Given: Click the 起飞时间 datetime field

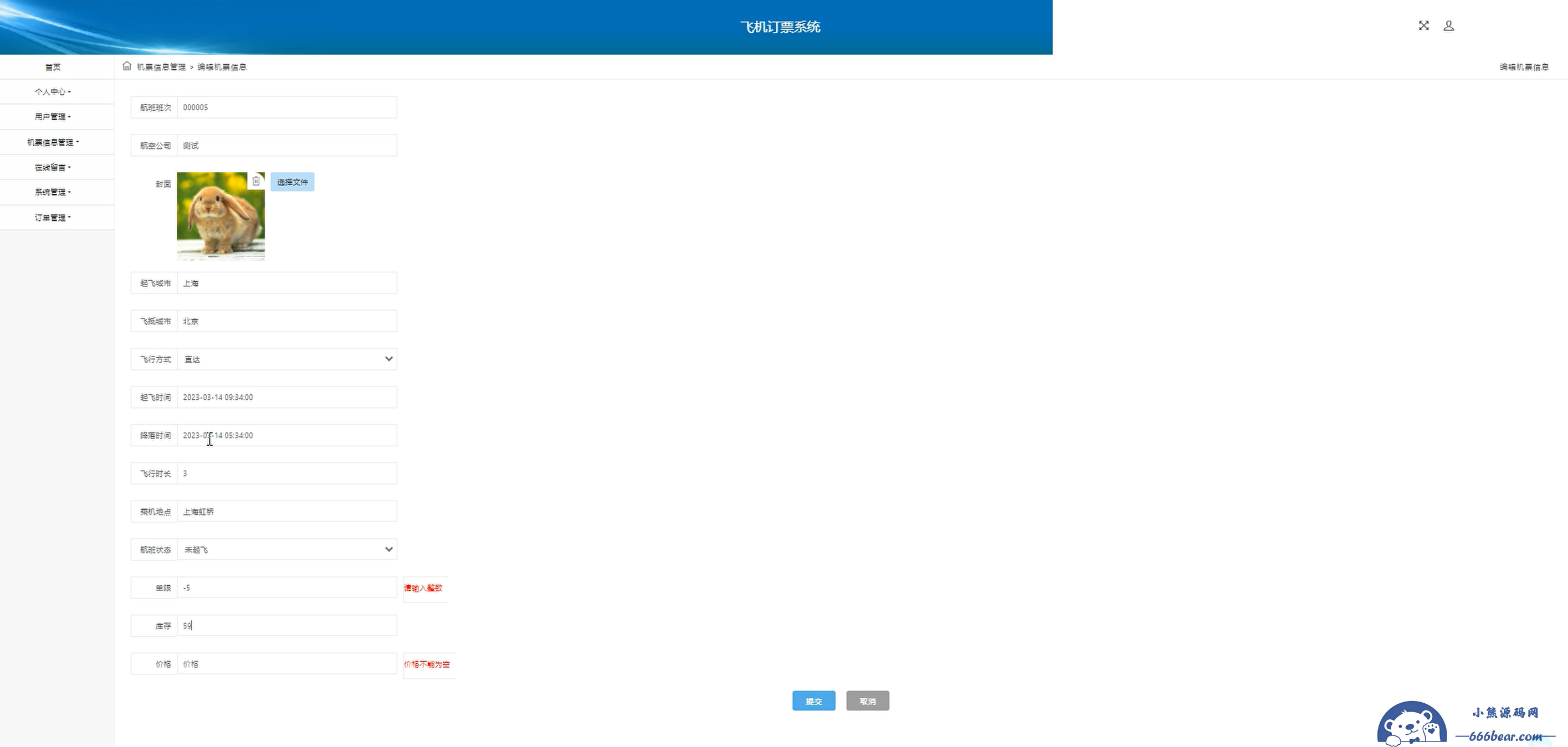Looking at the screenshot, I should 288,397.
